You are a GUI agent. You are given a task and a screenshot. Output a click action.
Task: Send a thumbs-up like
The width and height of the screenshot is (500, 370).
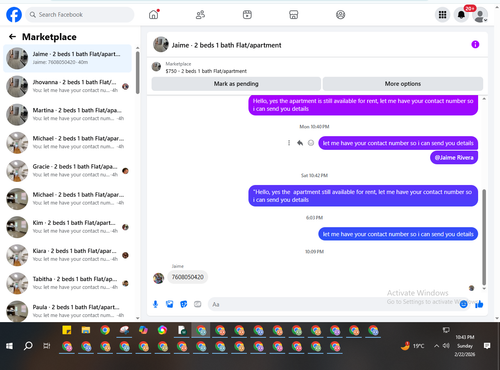click(x=479, y=304)
